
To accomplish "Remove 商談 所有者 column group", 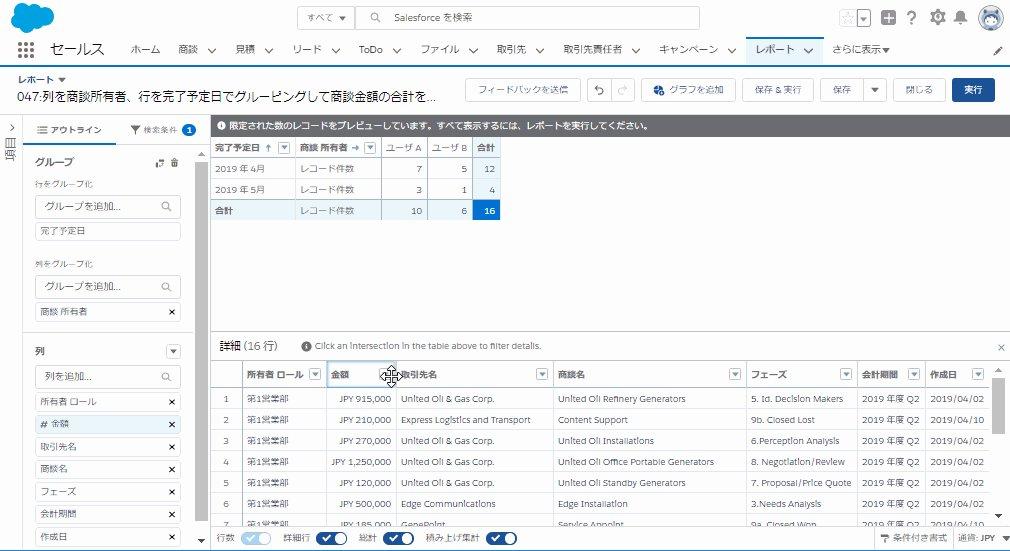I will (x=172, y=312).
